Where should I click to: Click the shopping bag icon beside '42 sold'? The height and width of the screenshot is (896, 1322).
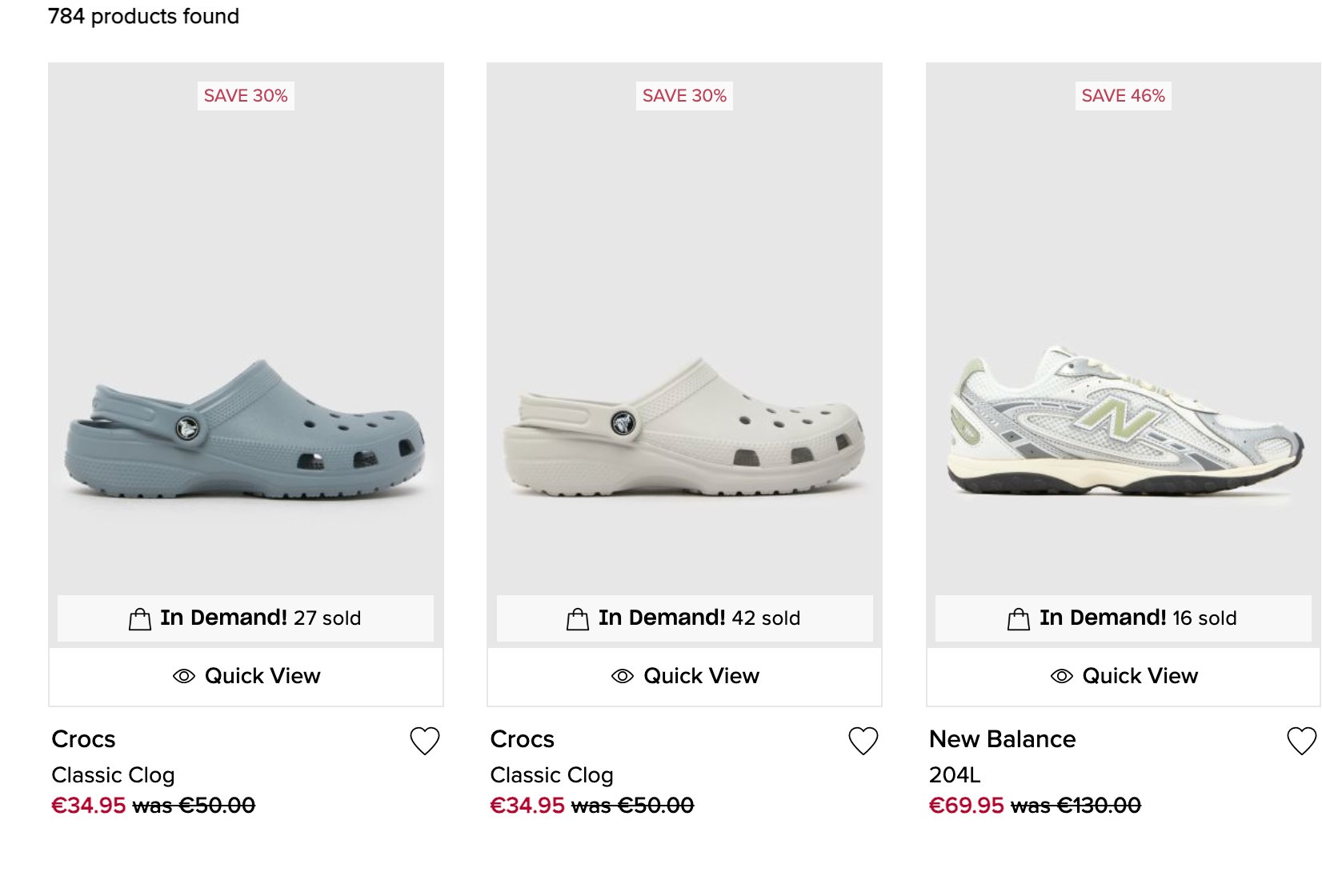[578, 617]
